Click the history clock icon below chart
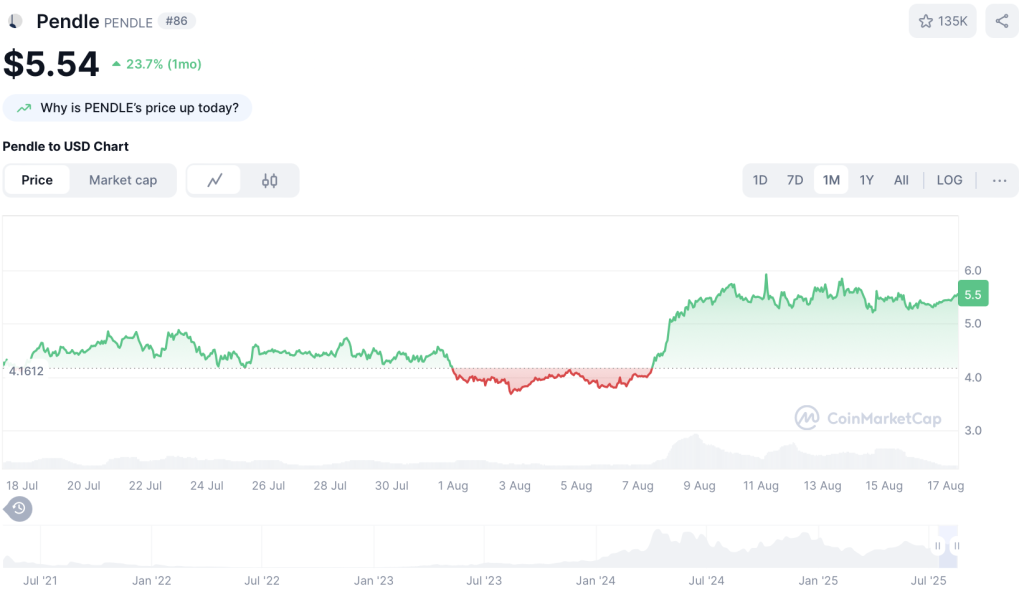This screenshot has width=1024, height=609. [x=18, y=508]
